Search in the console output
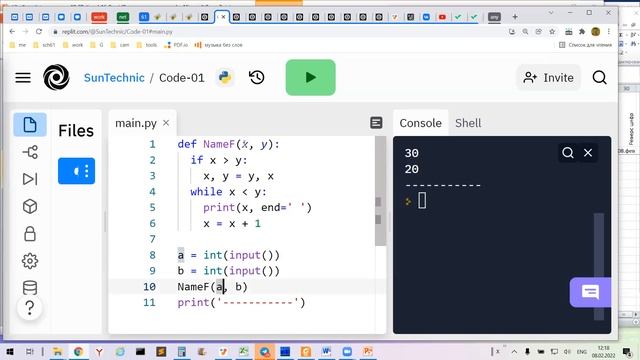Viewport: 640px width, 360px height. pyautogui.click(x=568, y=153)
